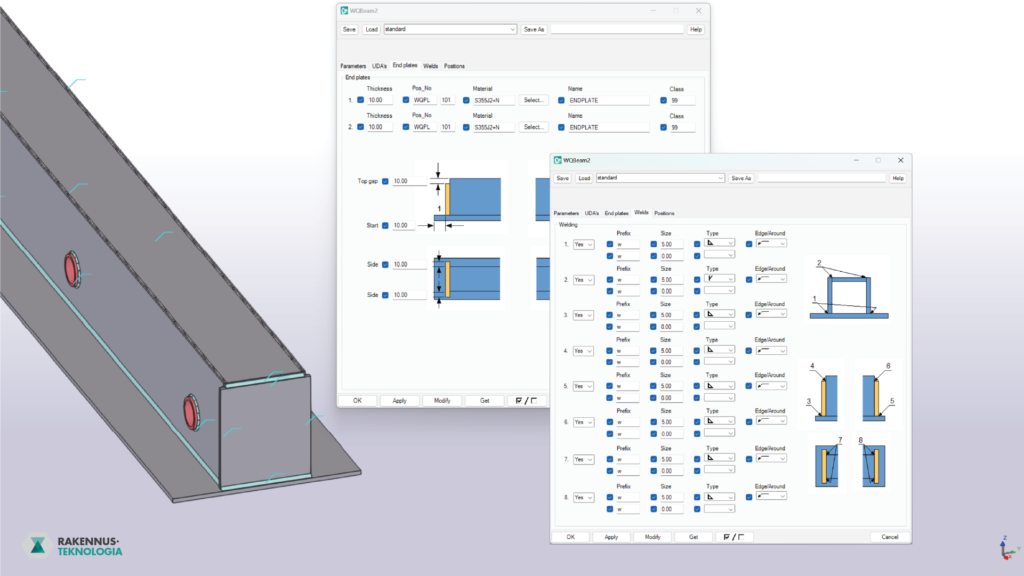
Task: Open the weld 1 Yes dropdown
Action: point(582,243)
